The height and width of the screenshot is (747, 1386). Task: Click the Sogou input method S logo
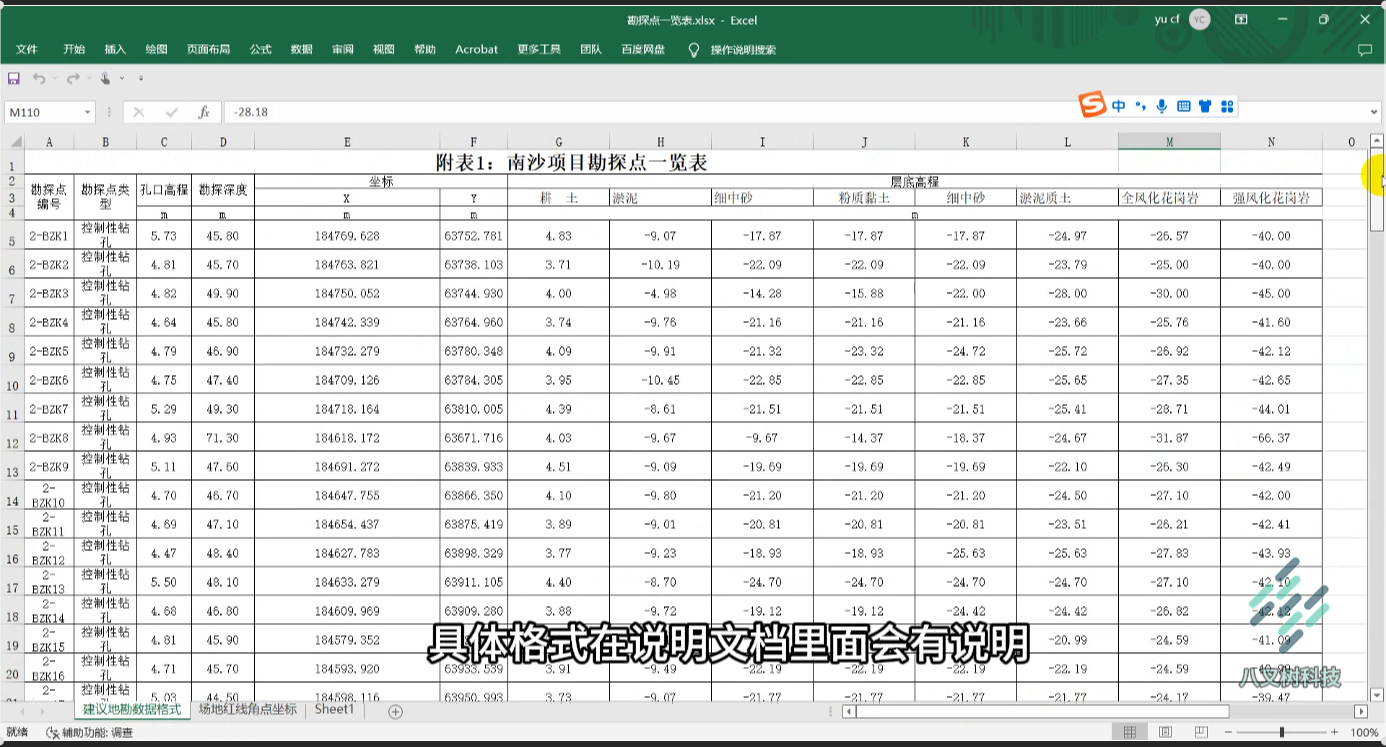pos(1092,104)
